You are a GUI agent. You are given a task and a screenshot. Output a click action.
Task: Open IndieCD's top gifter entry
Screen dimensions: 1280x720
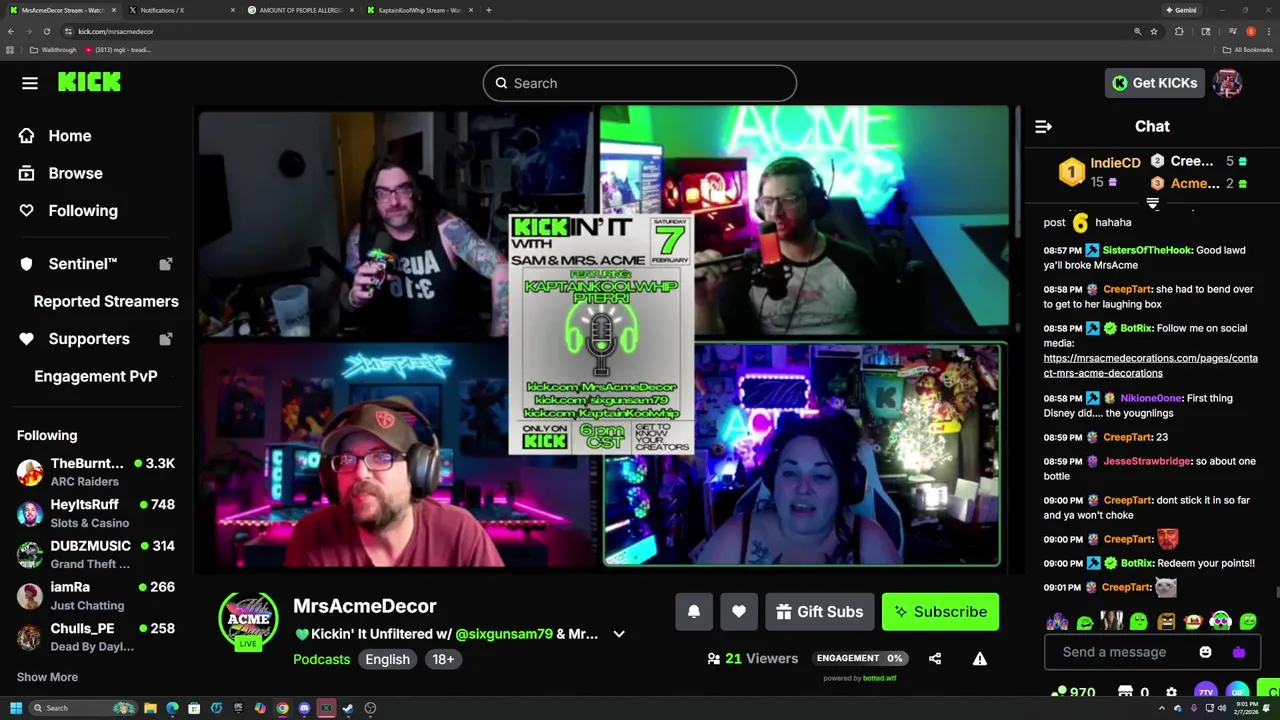pyautogui.click(x=1098, y=172)
